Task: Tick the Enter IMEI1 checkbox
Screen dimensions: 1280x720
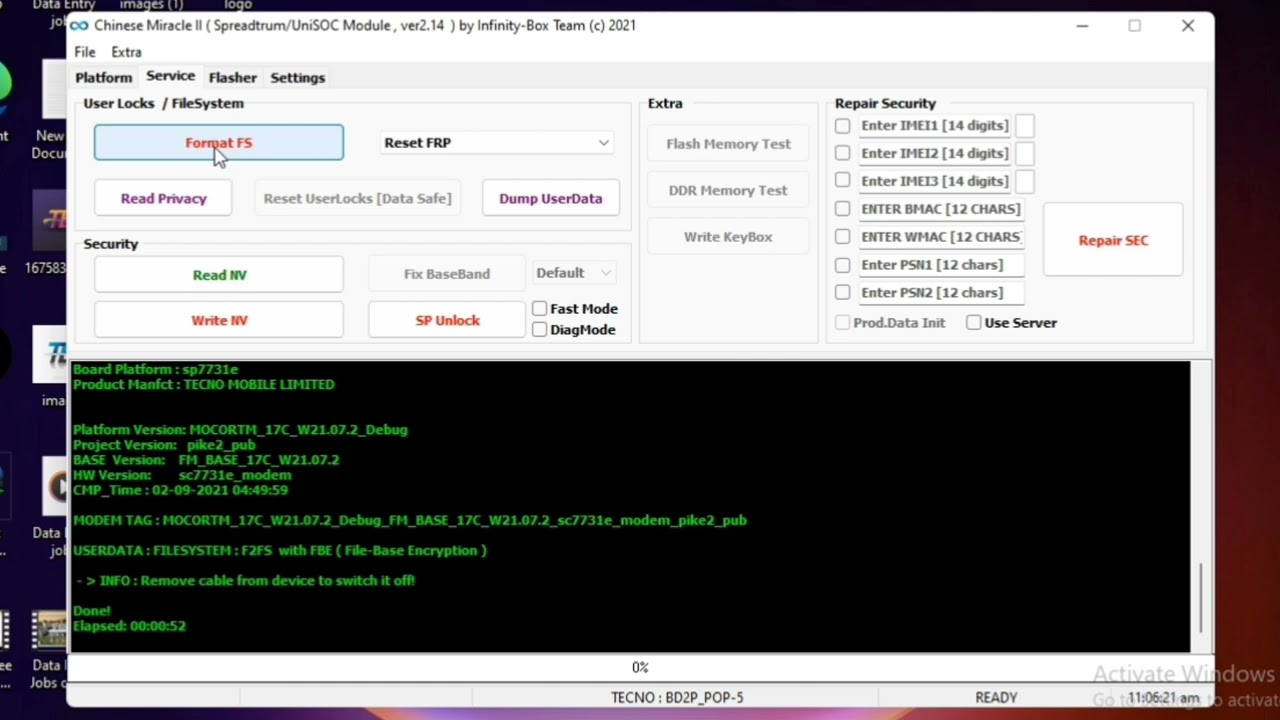Action: point(843,125)
